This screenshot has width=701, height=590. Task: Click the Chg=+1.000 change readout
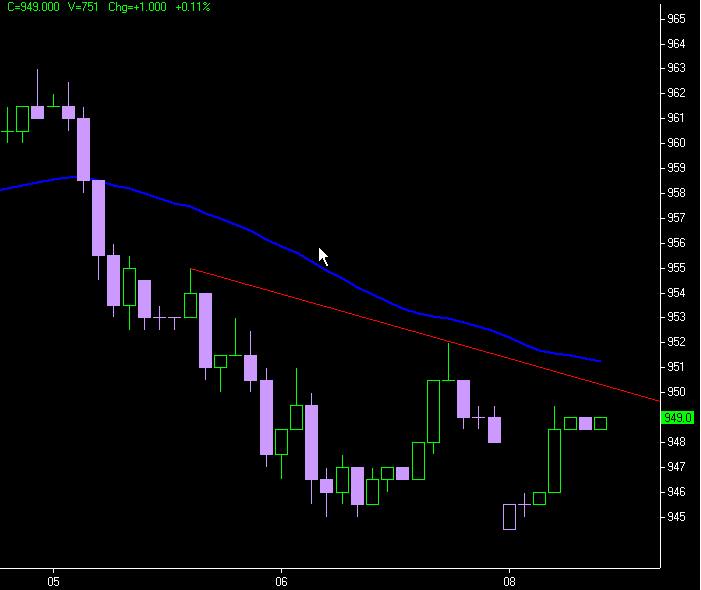(138, 7)
